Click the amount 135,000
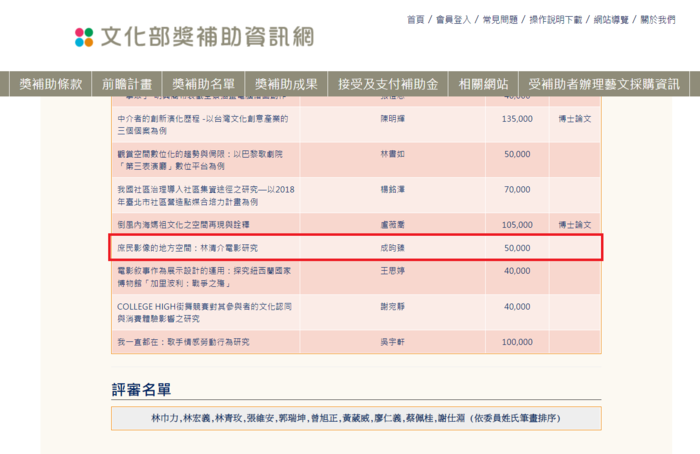This screenshot has width=700, height=454. tap(517, 119)
